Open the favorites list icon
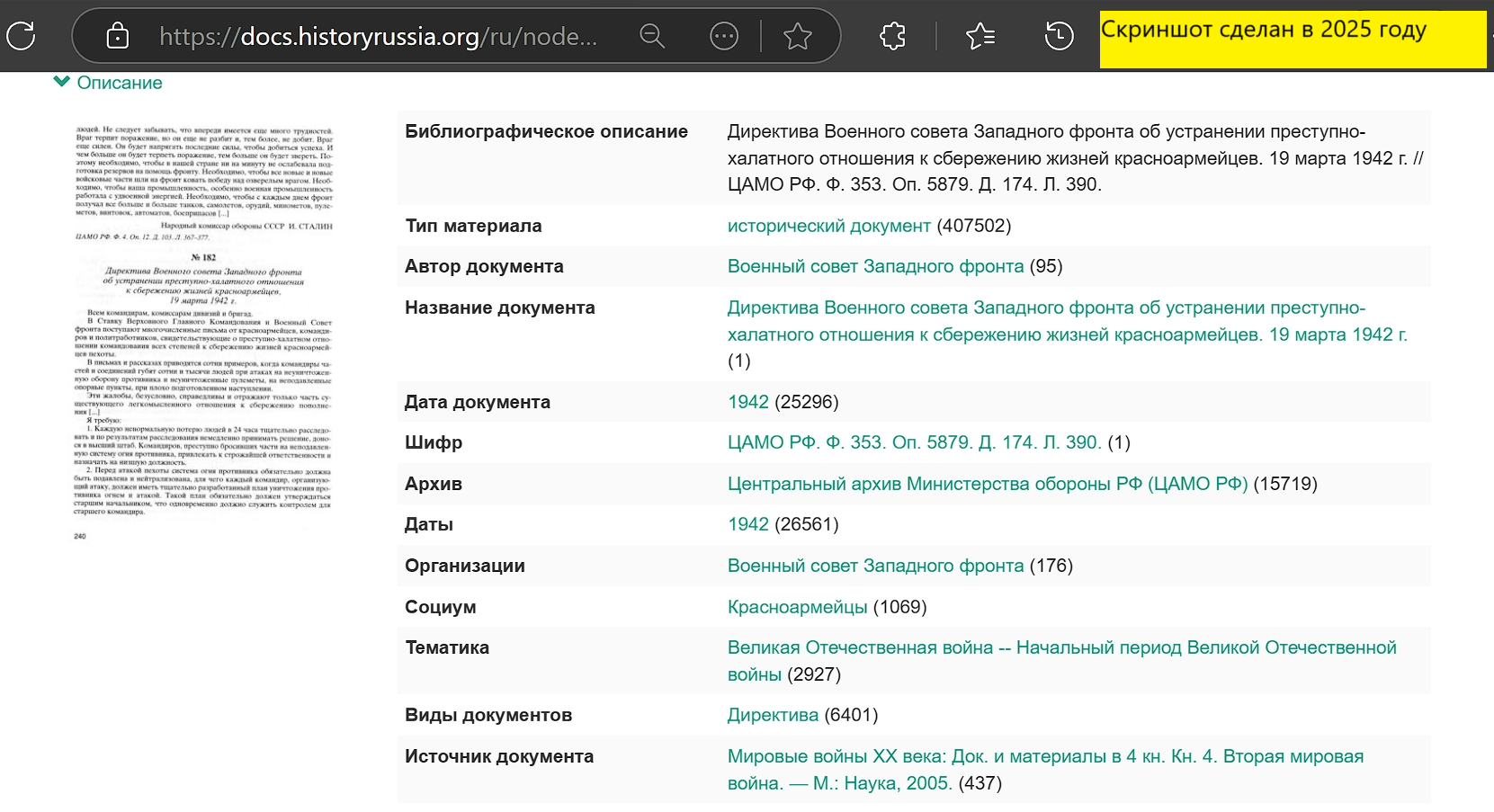Viewport: 1494px width, 812px height. [980, 36]
